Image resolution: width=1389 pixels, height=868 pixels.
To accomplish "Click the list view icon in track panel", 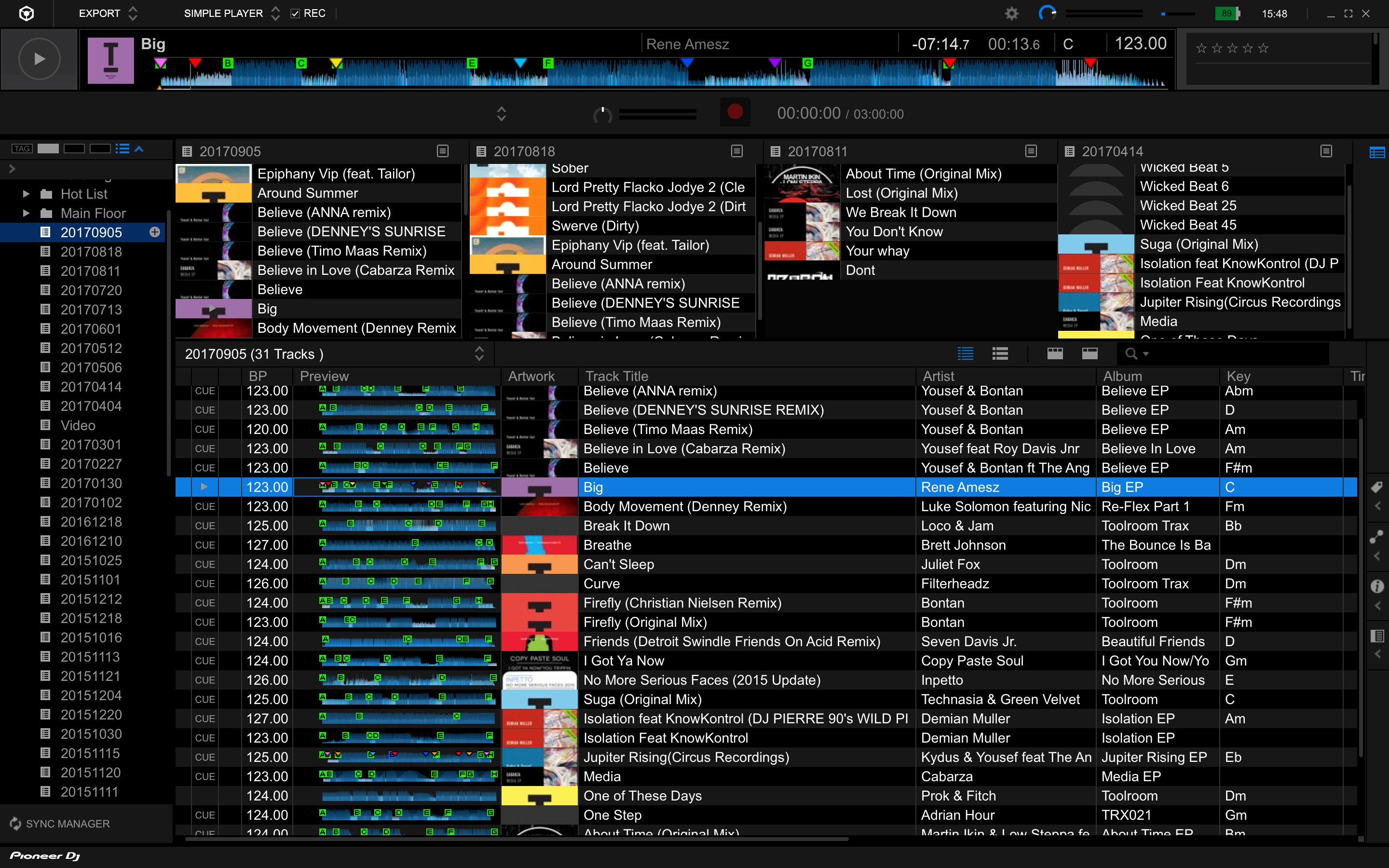I will [967, 354].
